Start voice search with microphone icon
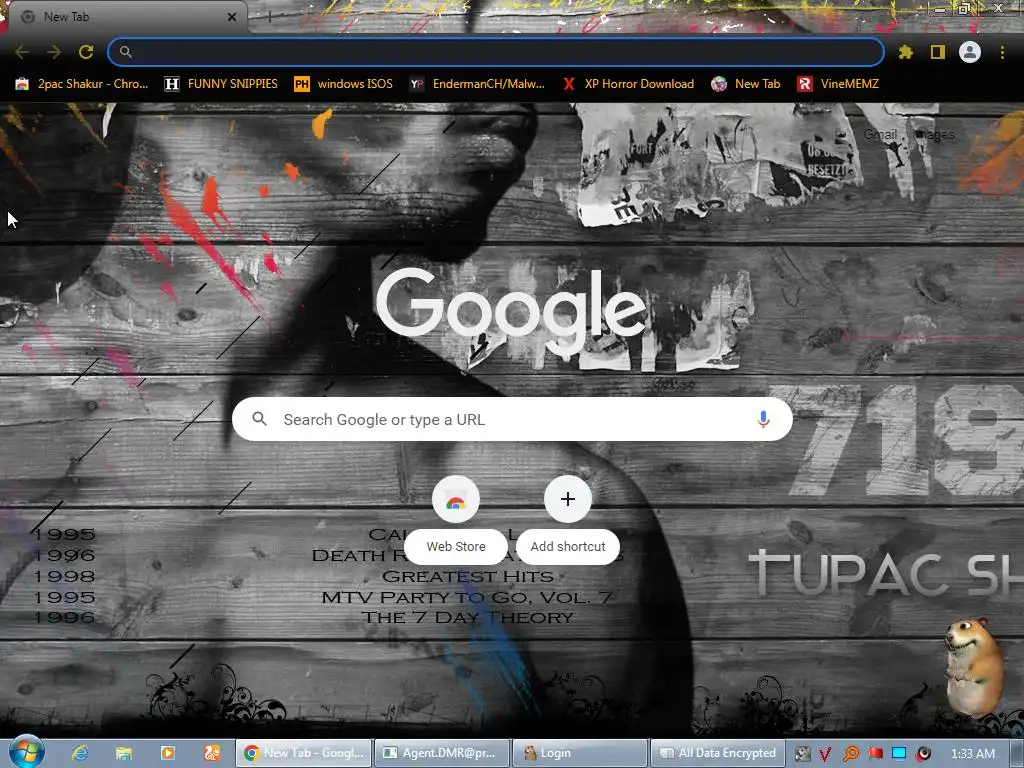Image resolution: width=1024 pixels, height=768 pixels. click(763, 419)
